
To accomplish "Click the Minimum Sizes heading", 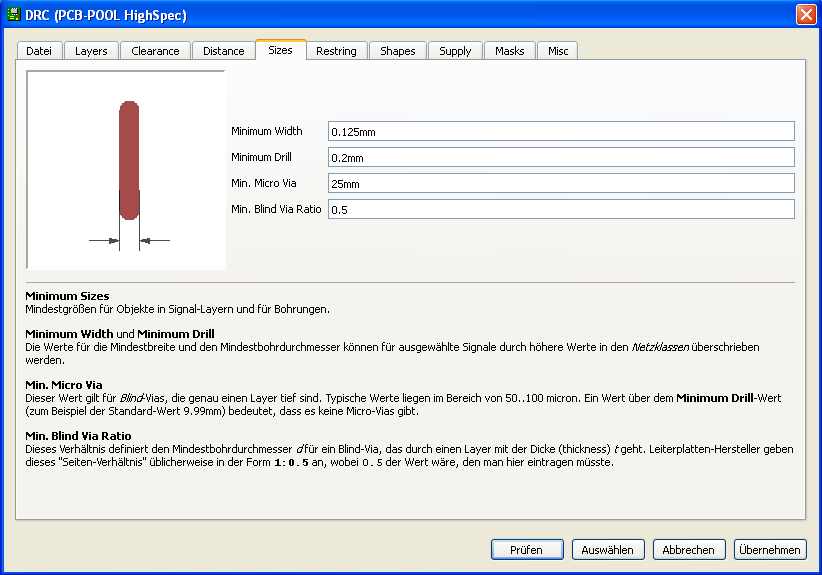I will (x=67, y=296).
